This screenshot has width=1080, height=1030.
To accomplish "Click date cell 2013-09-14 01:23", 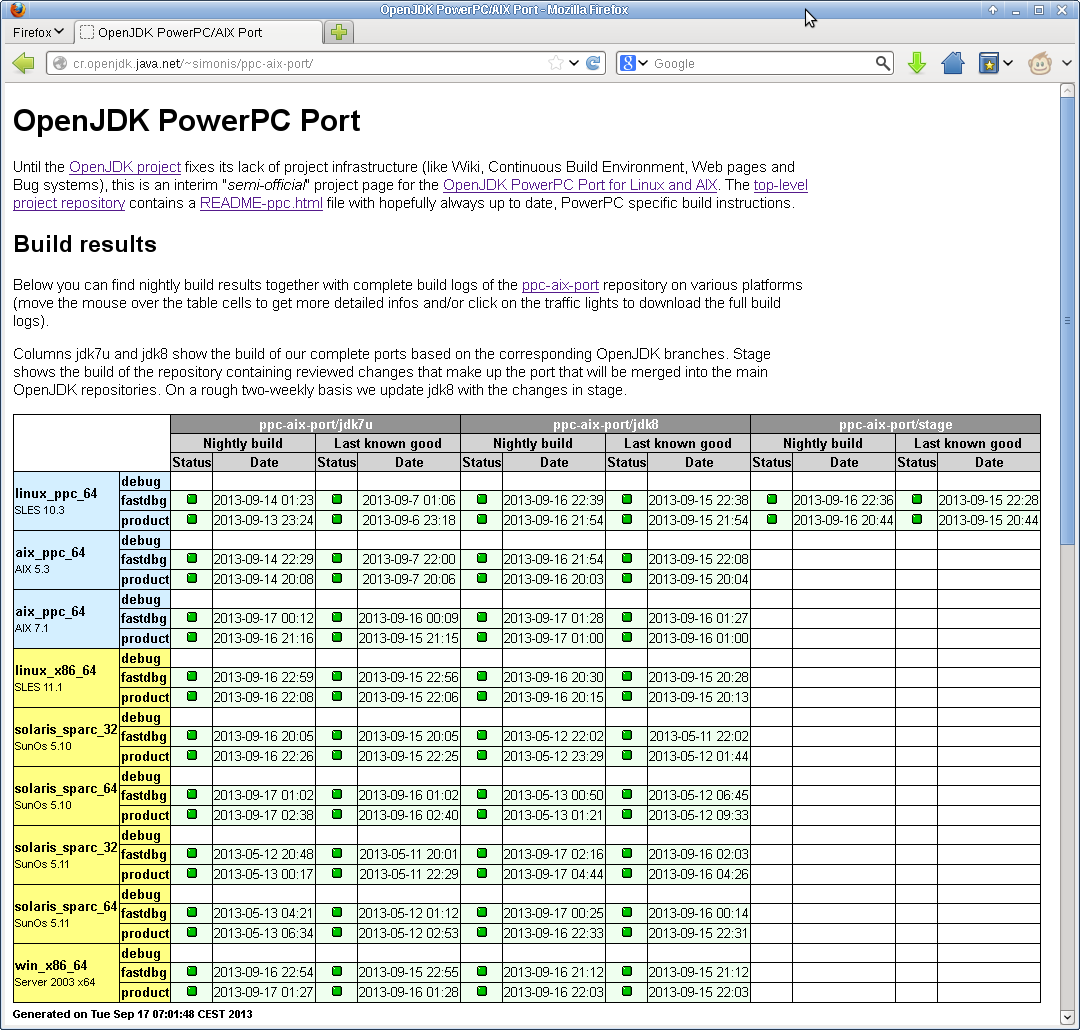I will (x=264, y=500).
